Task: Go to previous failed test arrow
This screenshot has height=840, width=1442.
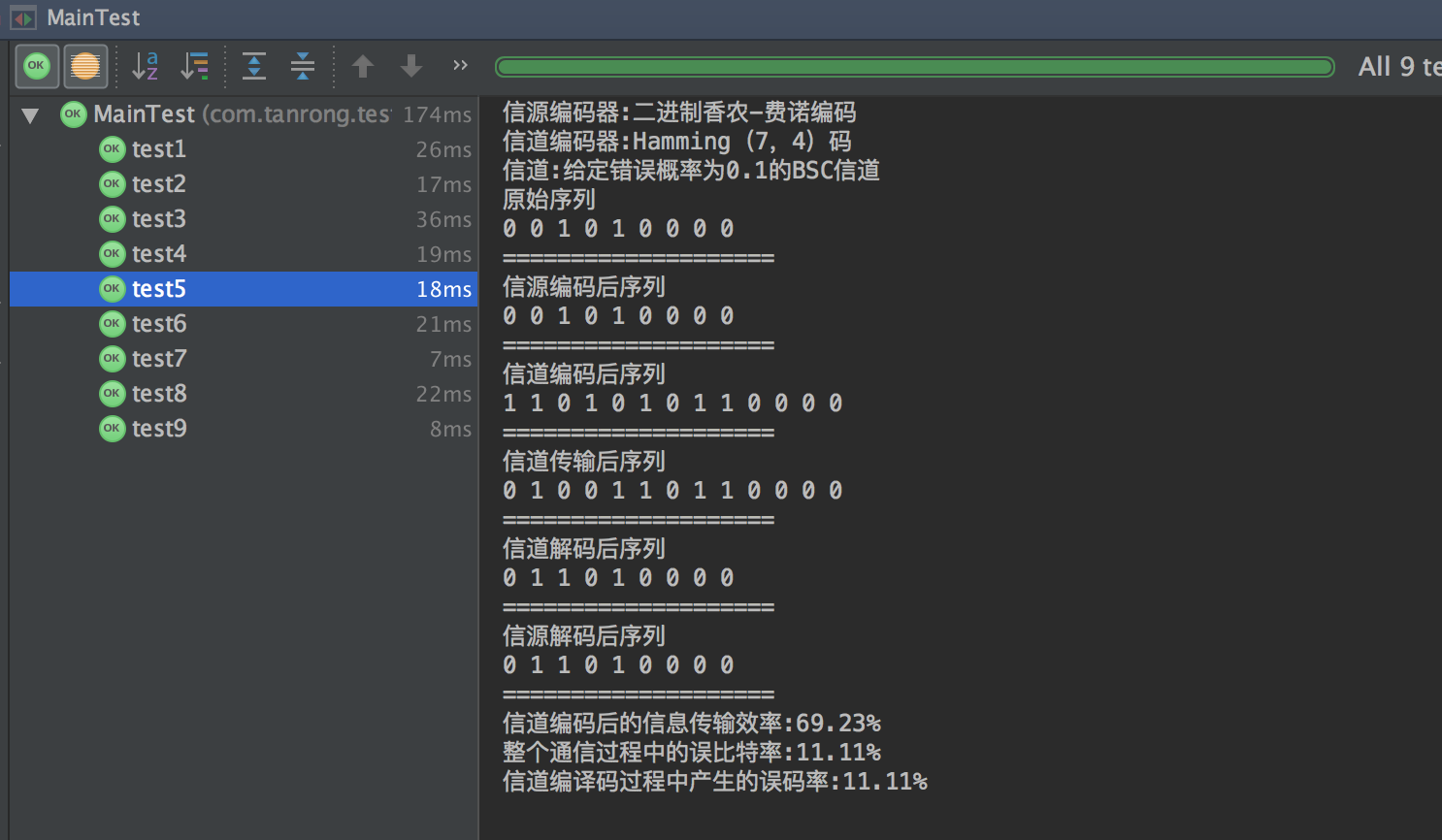Action: point(363,66)
